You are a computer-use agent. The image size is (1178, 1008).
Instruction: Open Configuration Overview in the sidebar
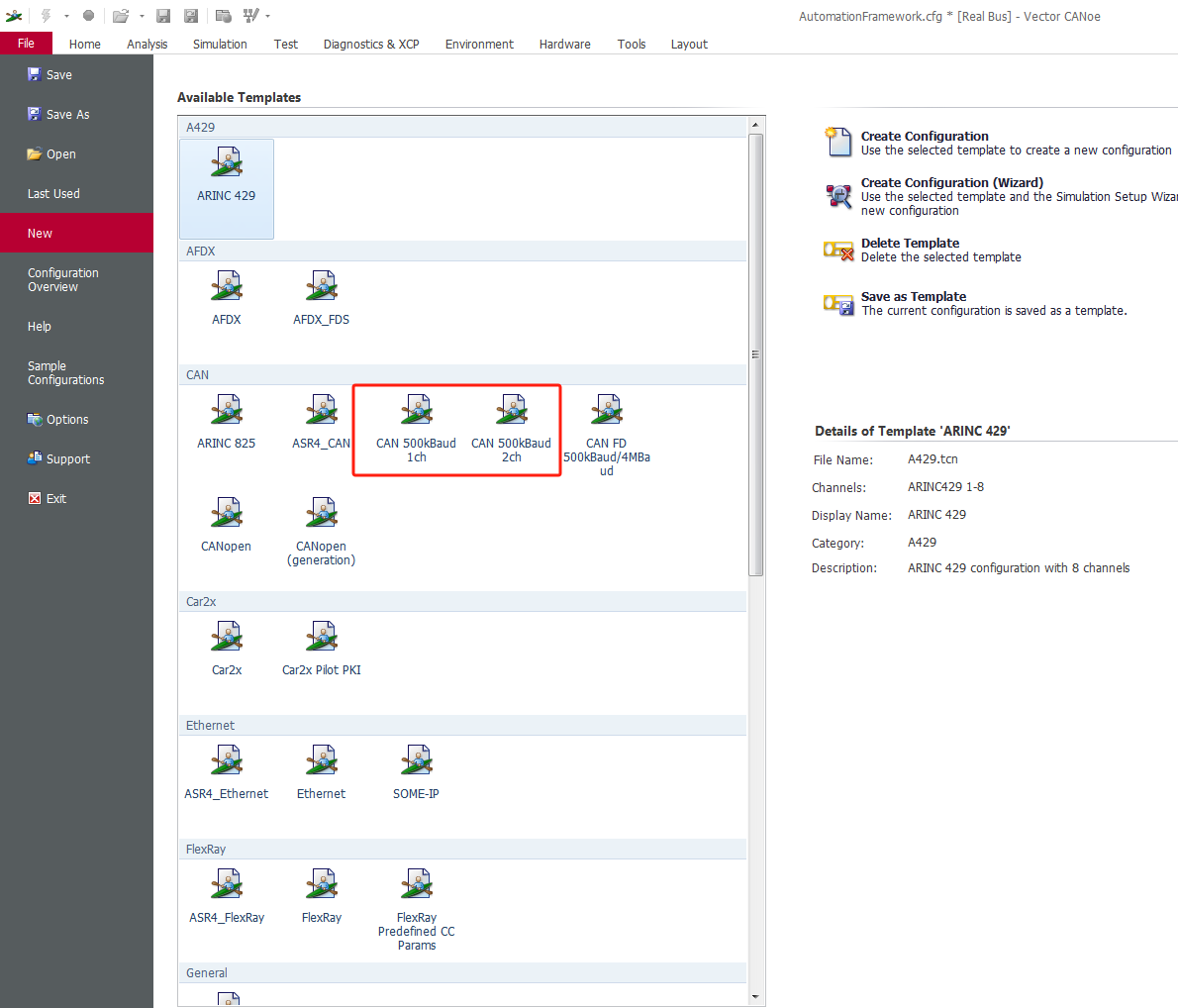76,279
